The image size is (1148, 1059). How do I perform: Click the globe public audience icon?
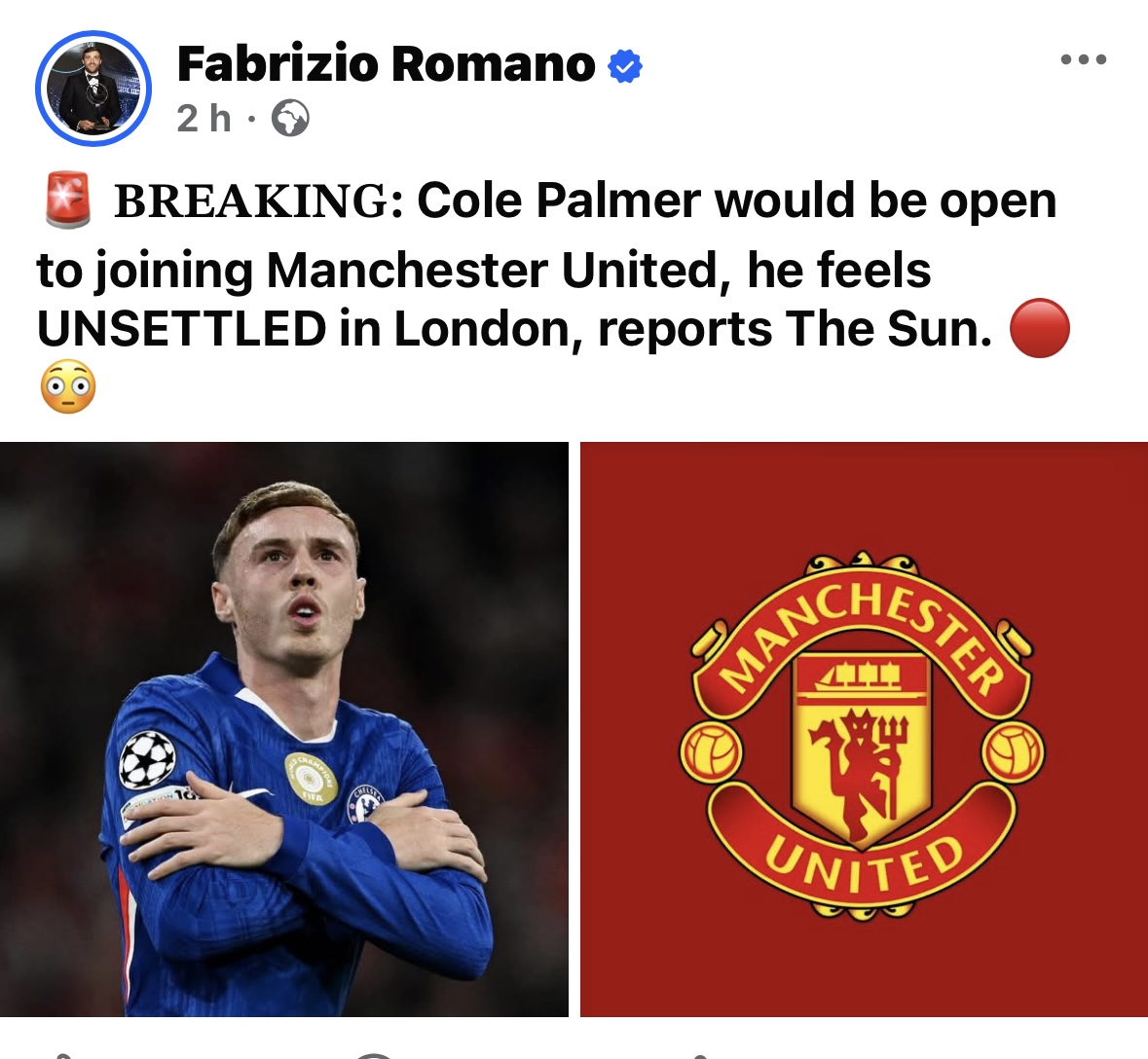pos(290,118)
